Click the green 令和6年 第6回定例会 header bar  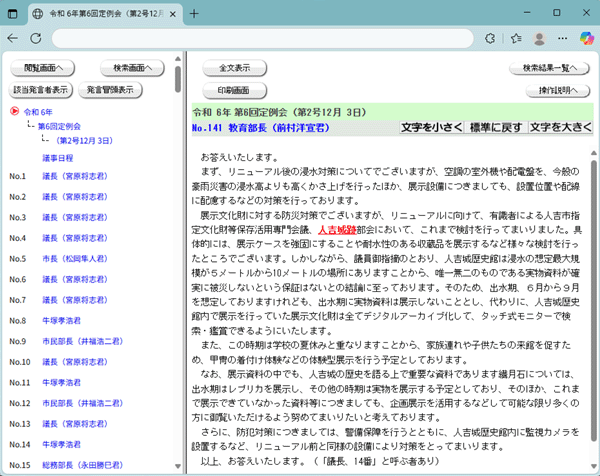392,112
